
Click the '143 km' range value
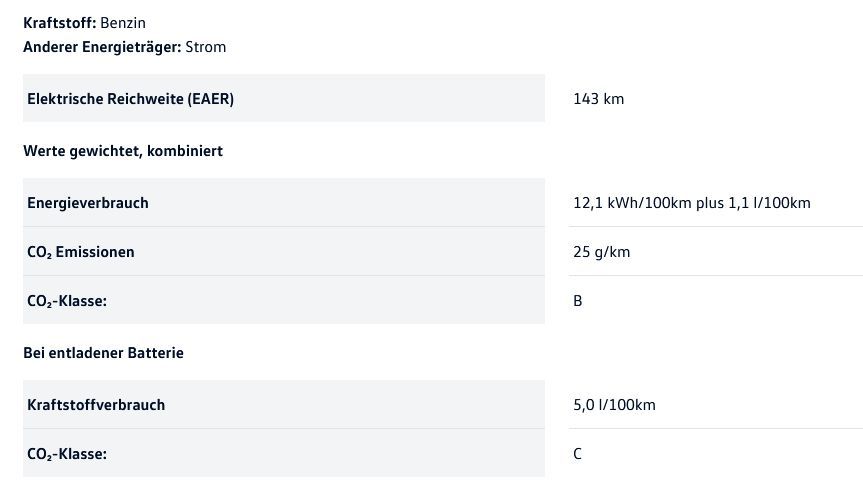pos(599,98)
